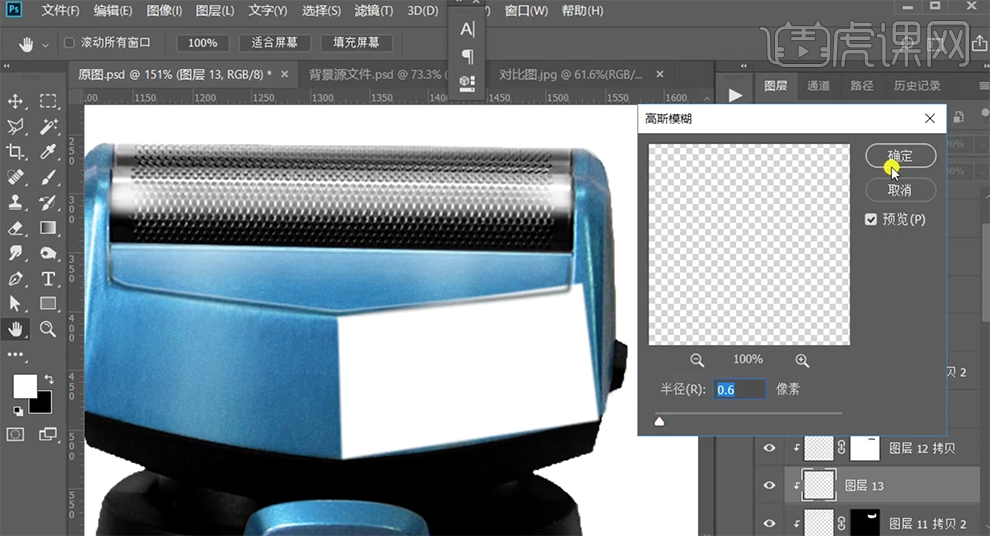Click the 适合屏幕 (Fit Screen) button
Viewport: 990px width, 536px height.
click(x=275, y=43)
